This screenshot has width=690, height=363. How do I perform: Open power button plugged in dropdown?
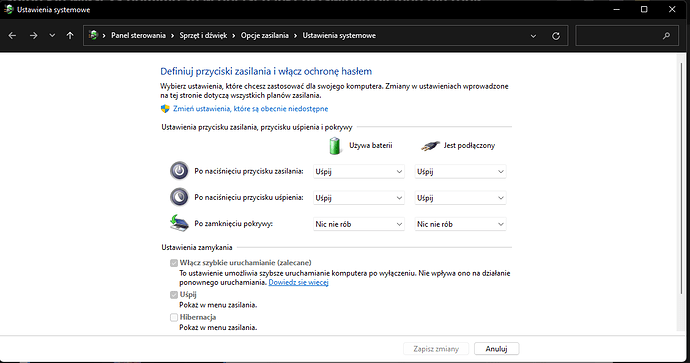pos(460,172)
